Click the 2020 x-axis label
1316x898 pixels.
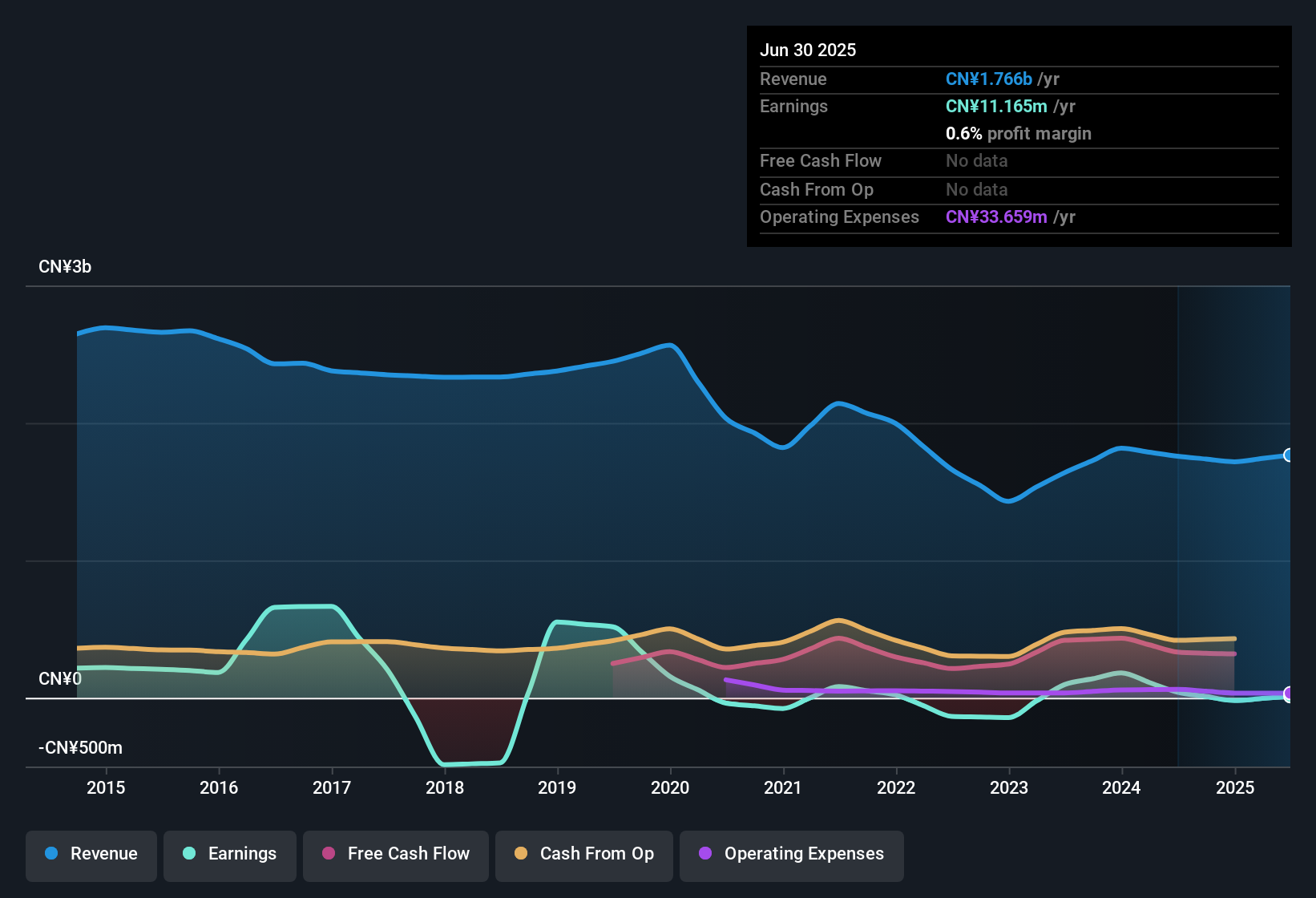coord(670,787)
